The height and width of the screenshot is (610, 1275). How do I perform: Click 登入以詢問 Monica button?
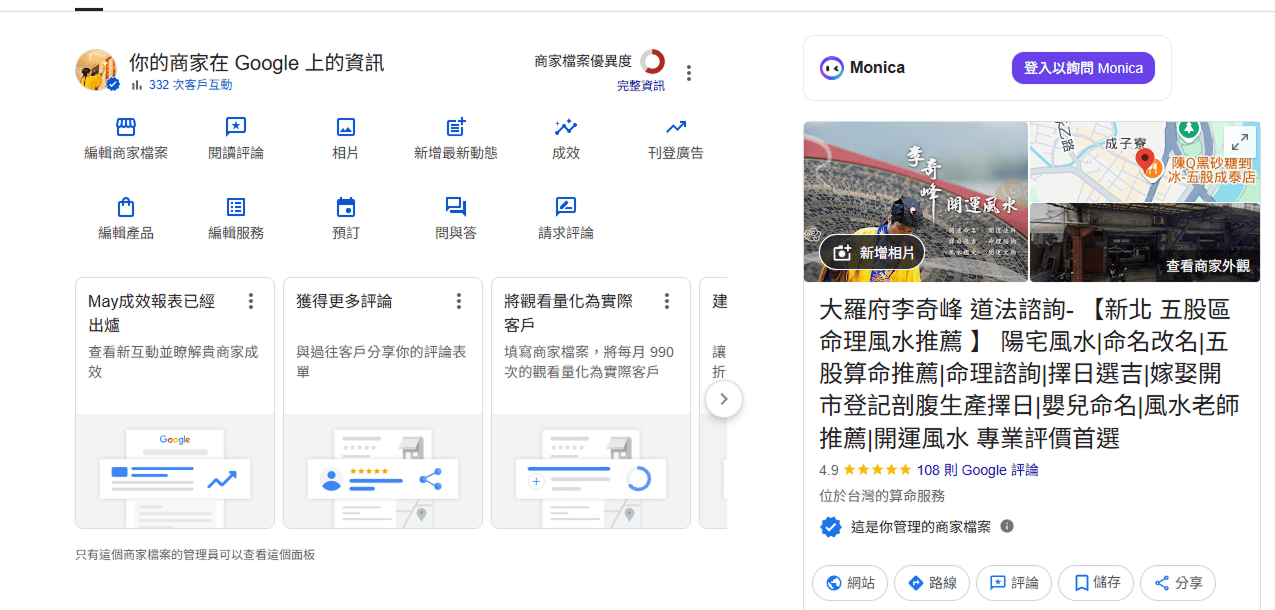tap(1083, 68)
